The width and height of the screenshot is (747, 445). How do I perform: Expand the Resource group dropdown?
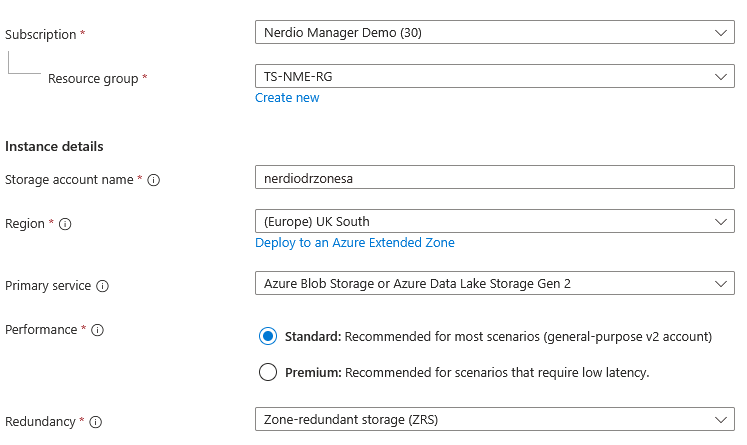(494, 76)
